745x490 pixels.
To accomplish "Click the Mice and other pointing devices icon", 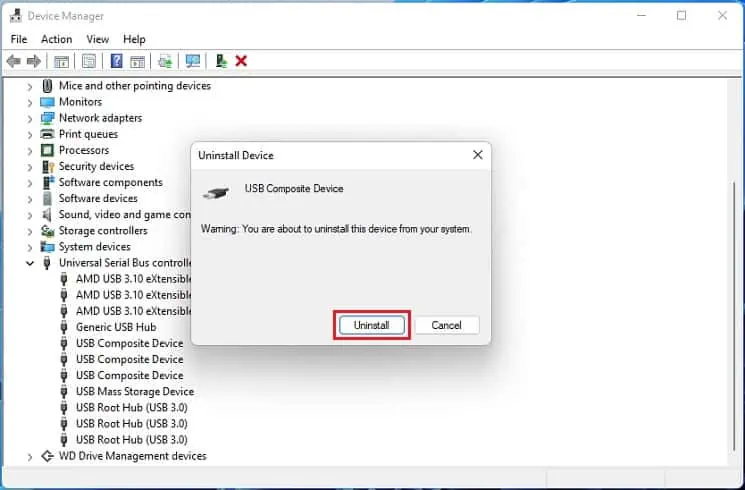I will point(47,86).
